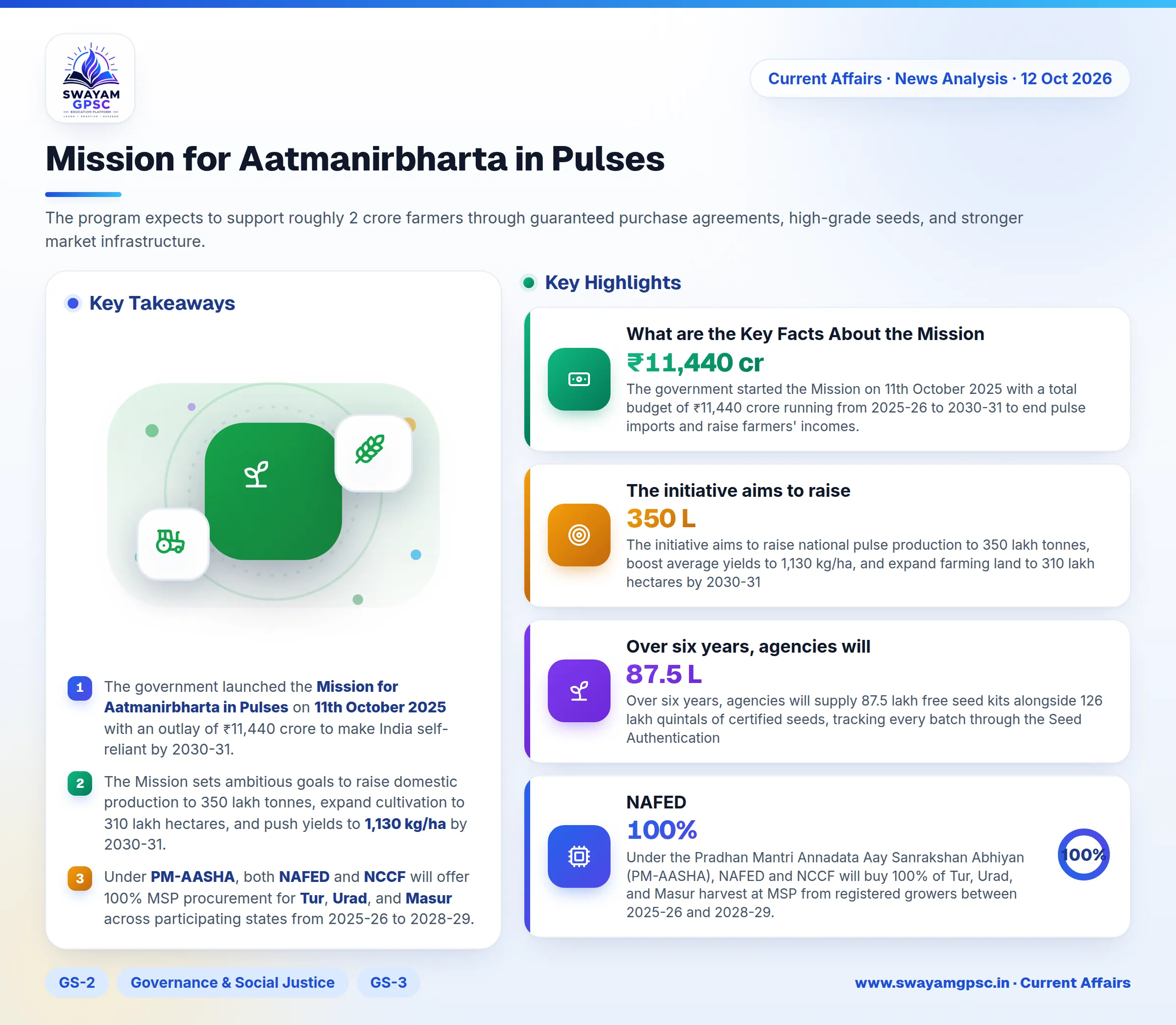The width and height of the screenshot is (1176, 1025).
Task: Click the Swayam GPSC logo
Action: (x=90, y=78)
